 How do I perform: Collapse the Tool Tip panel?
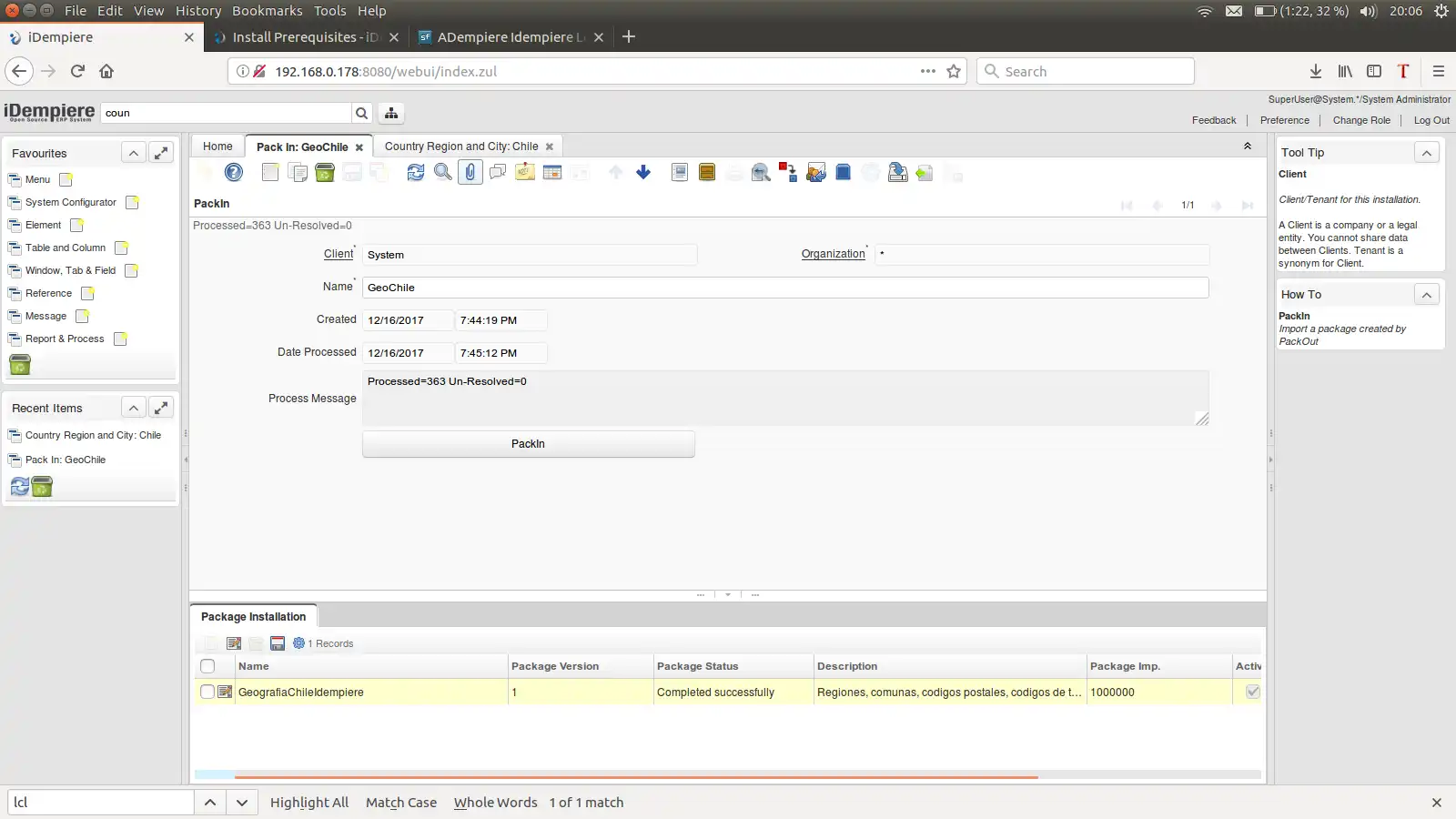pos(1427,153)
